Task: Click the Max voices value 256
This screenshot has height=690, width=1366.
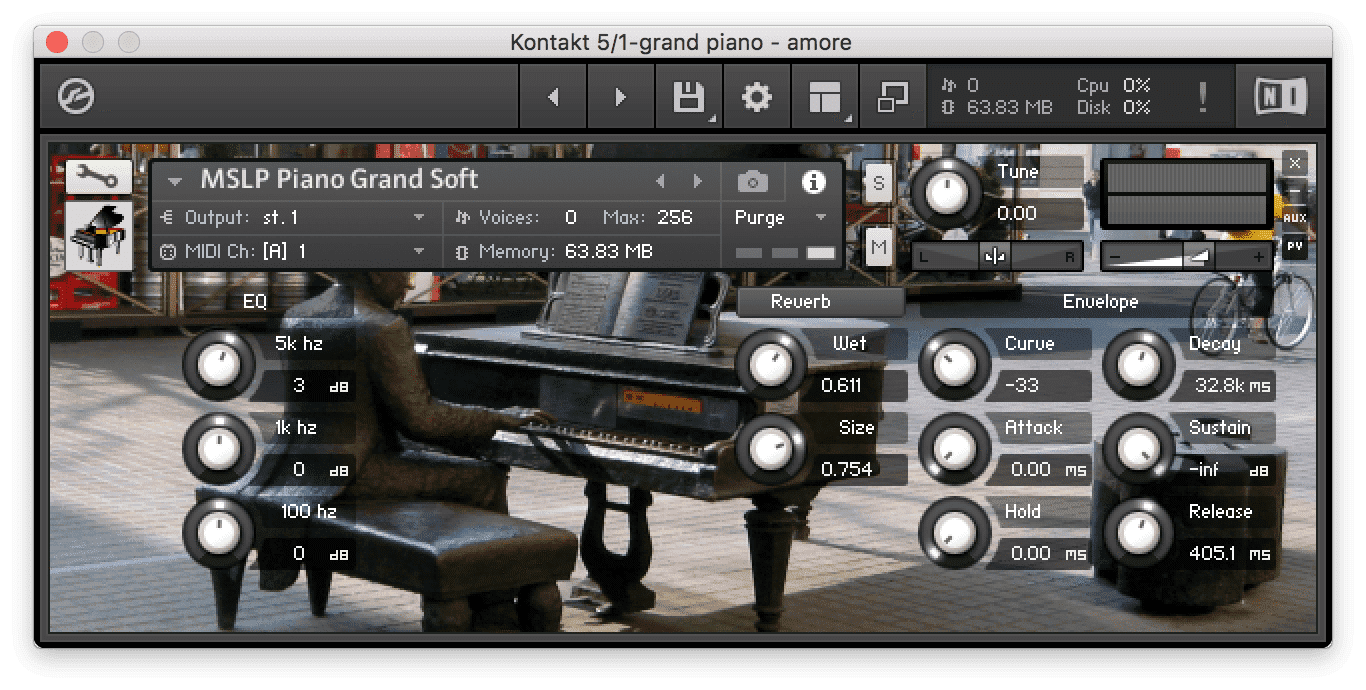Action: pos(675,217)
